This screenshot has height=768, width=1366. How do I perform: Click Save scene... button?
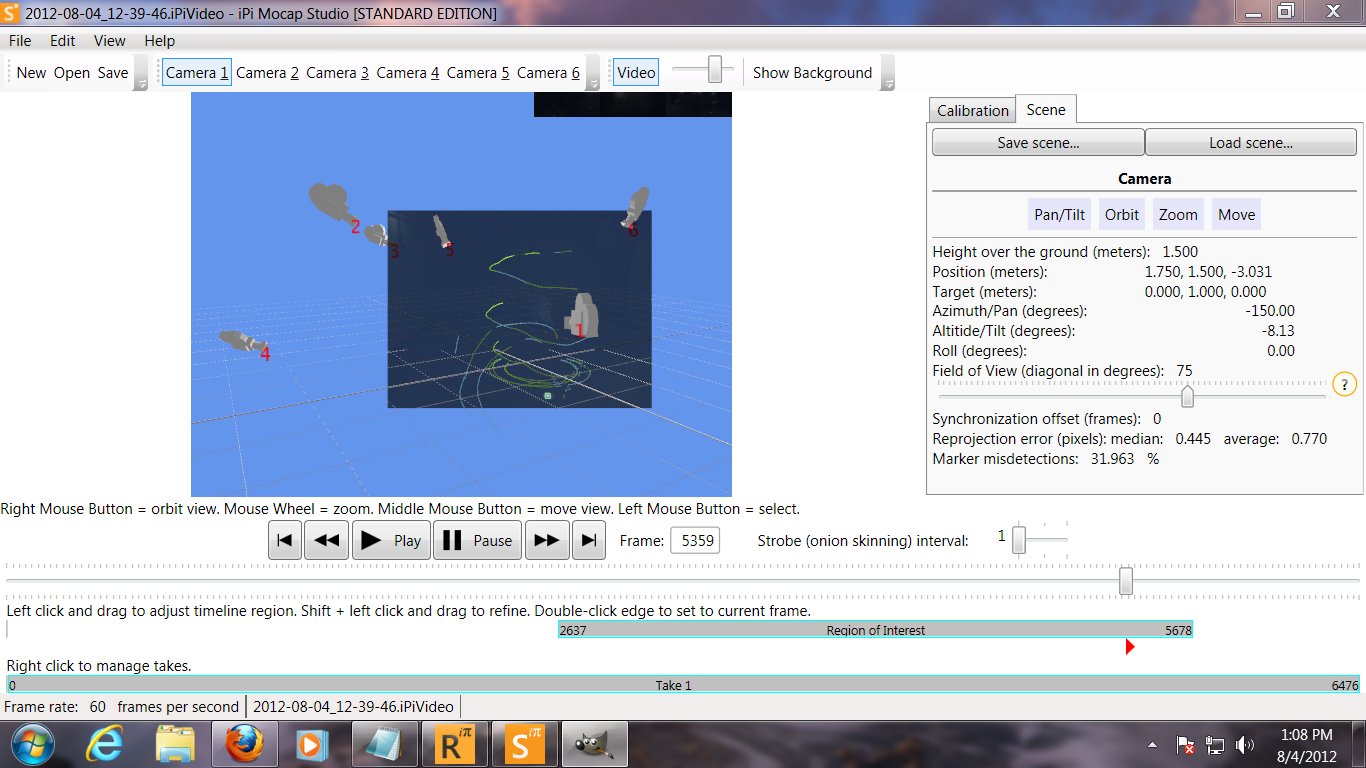[x=1038, y=143]
